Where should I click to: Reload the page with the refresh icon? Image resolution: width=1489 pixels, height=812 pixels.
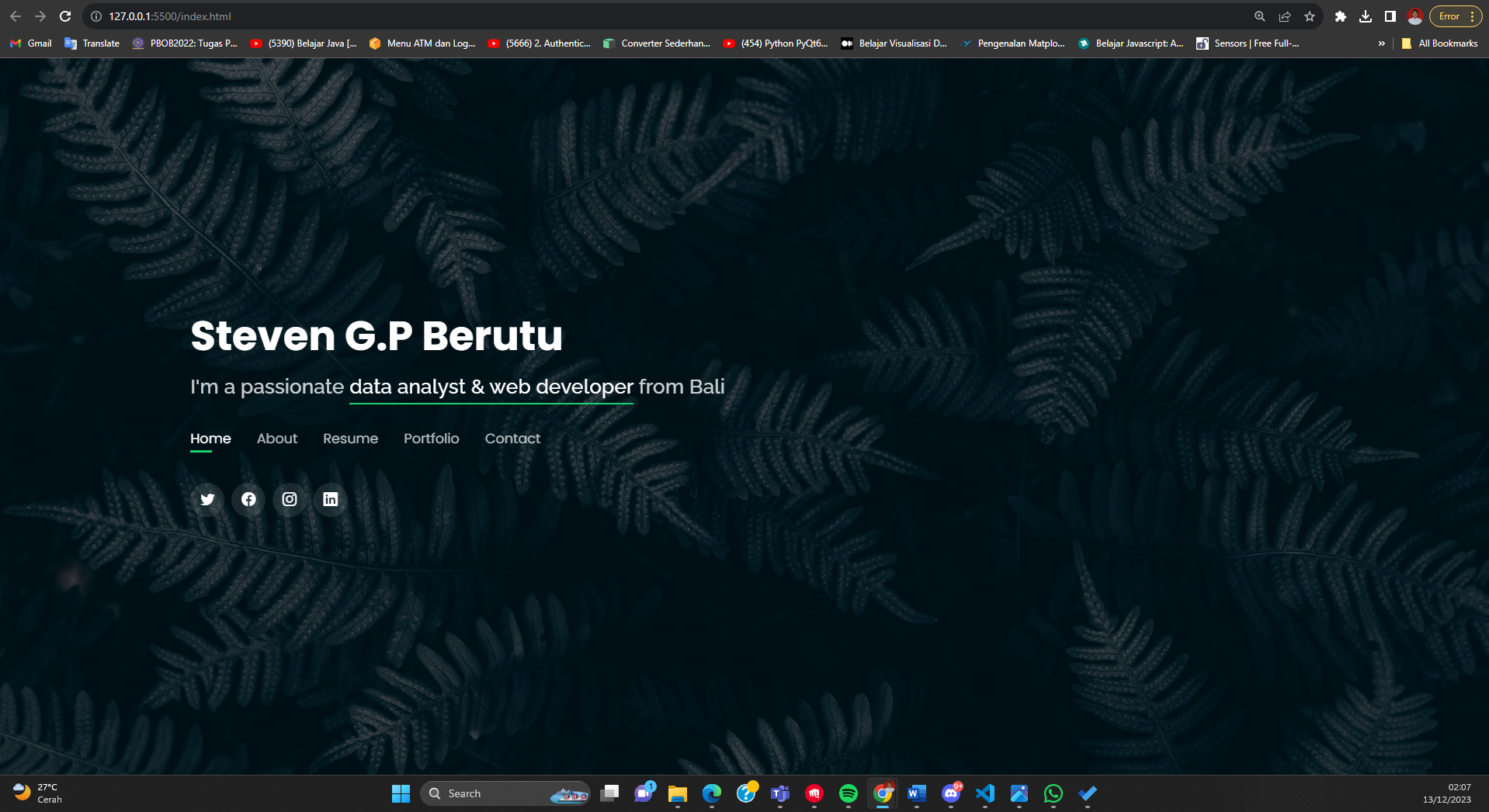pos(64,16)
